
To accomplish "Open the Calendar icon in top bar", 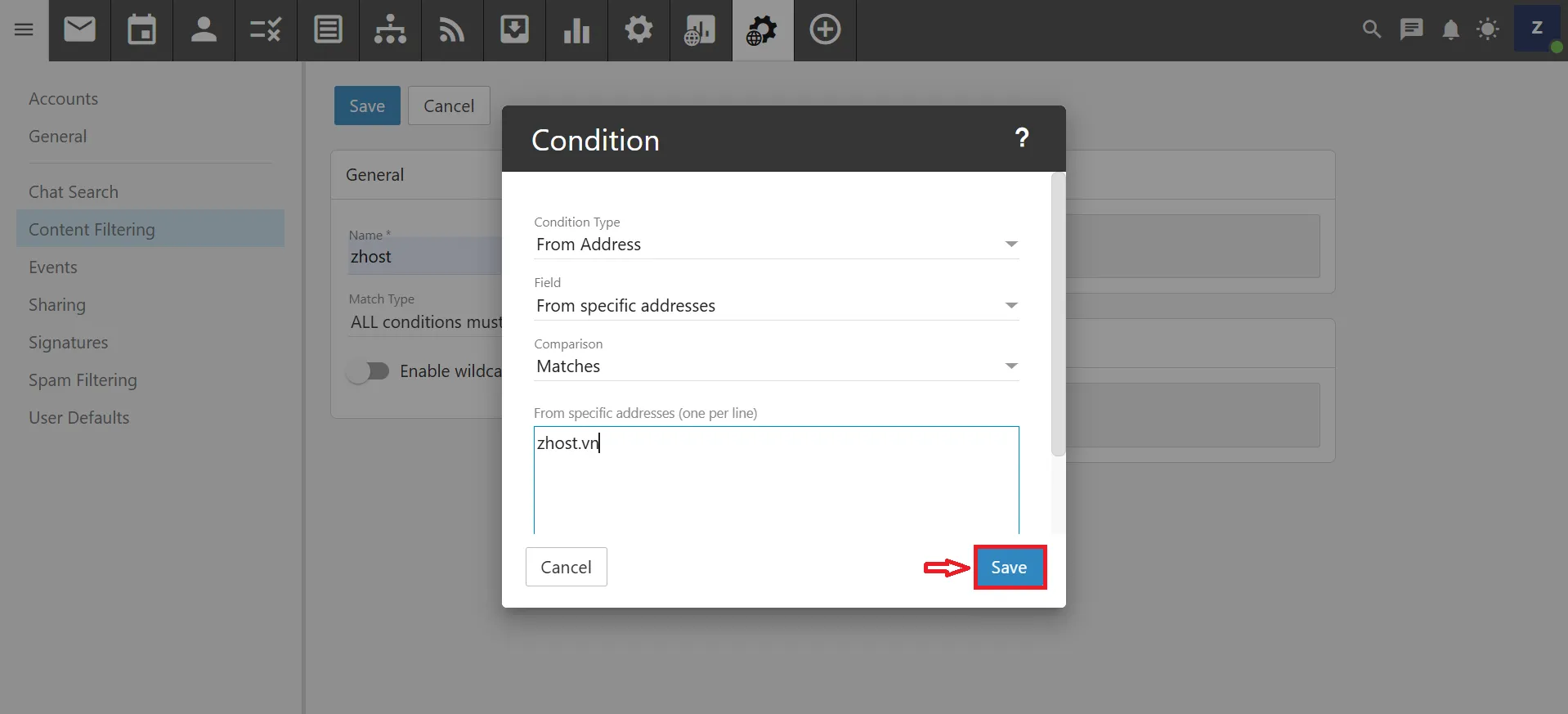I will pos(141,30).
